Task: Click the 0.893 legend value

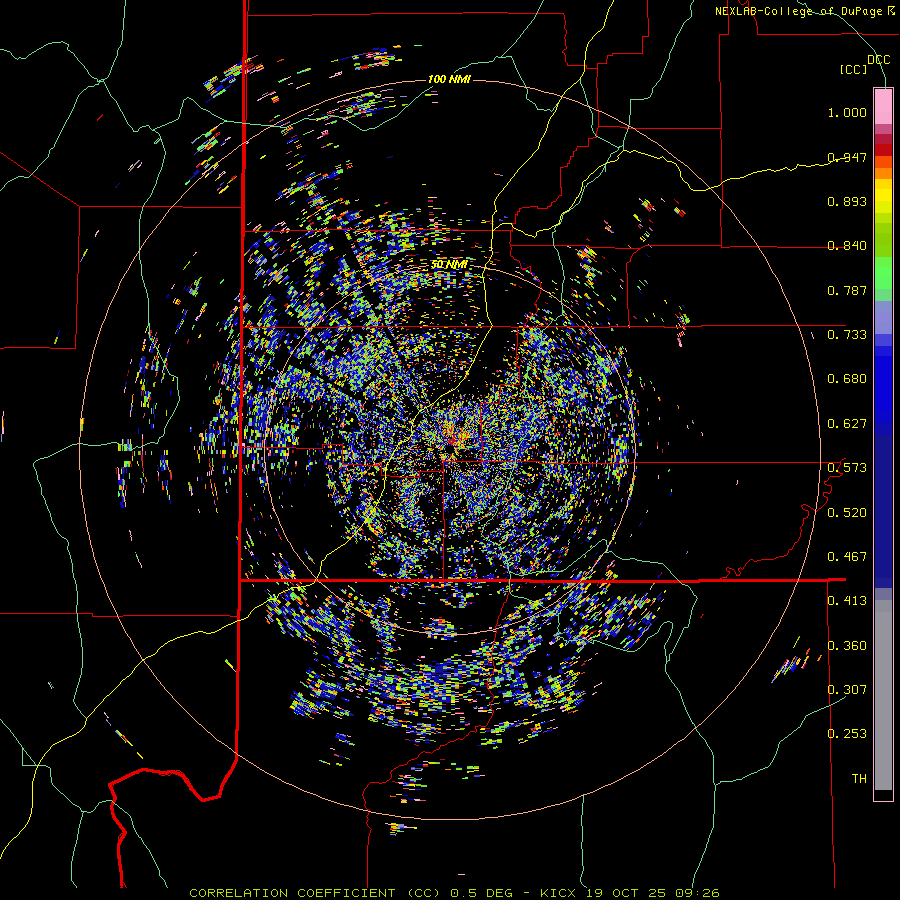Action: click(847, 201)
